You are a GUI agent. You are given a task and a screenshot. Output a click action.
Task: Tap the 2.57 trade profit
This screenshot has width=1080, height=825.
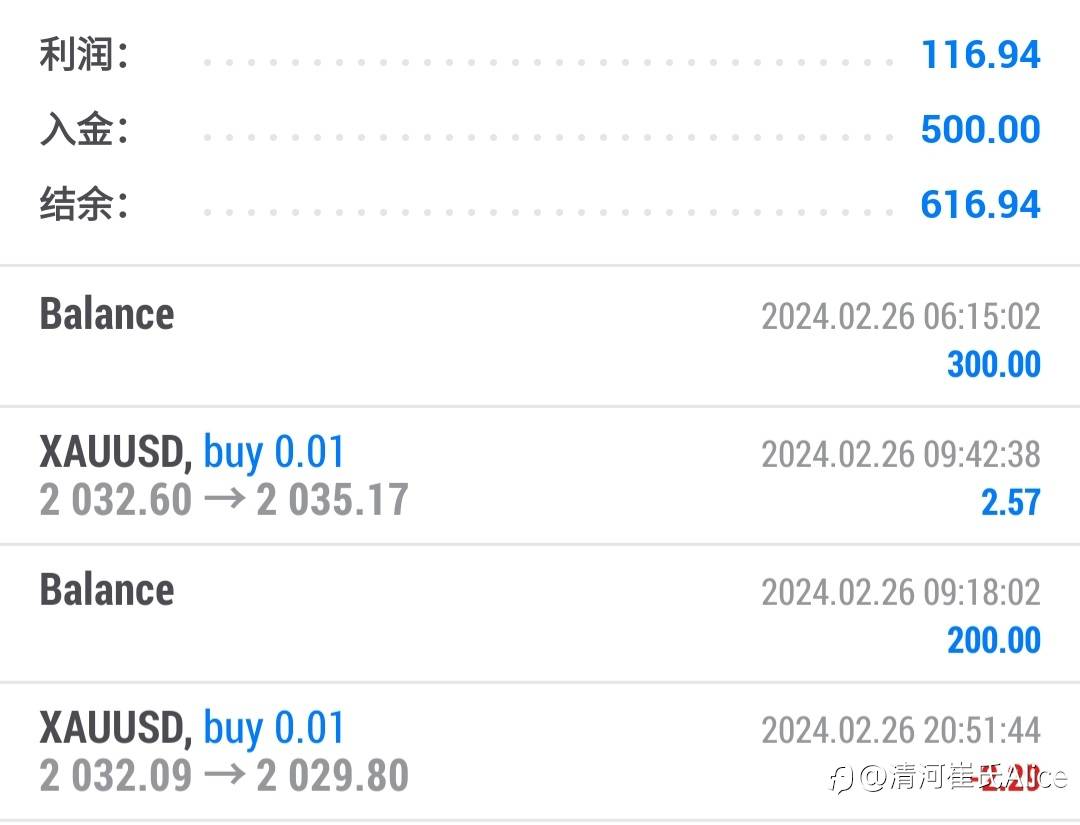1010,502
